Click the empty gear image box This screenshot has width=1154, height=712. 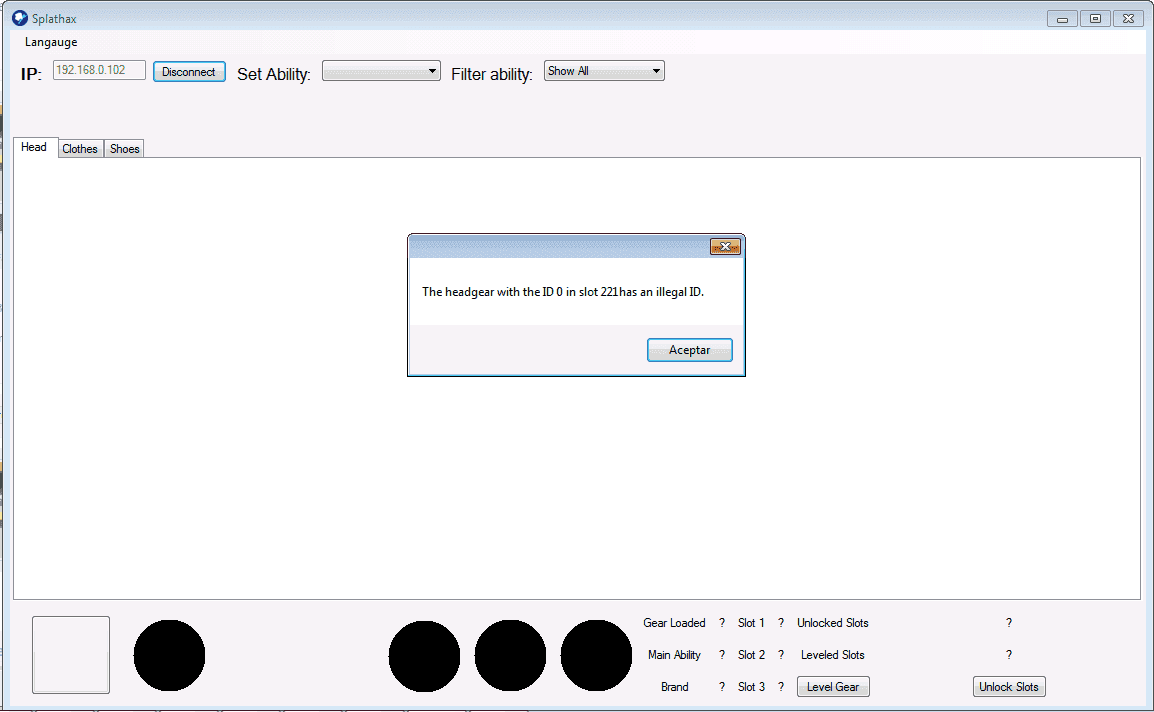pos(71,655)
